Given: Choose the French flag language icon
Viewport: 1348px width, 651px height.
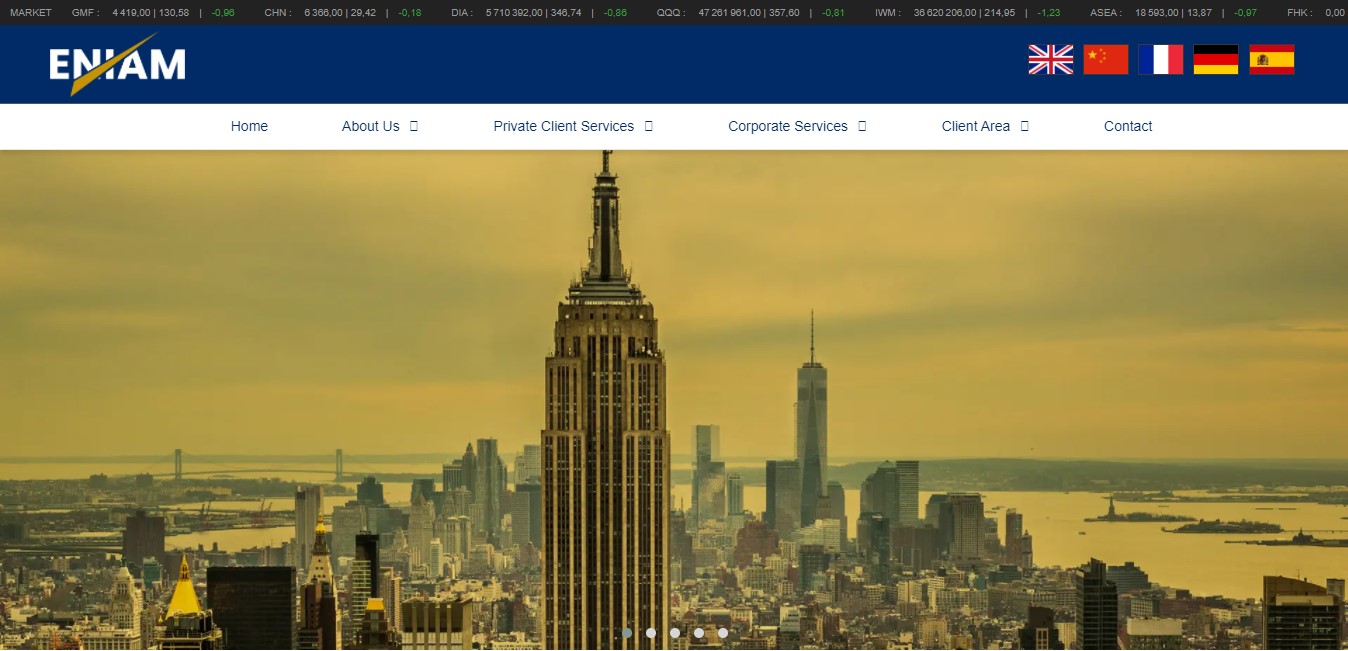Looking at the screenshot, I should [x=1160, y=60].
